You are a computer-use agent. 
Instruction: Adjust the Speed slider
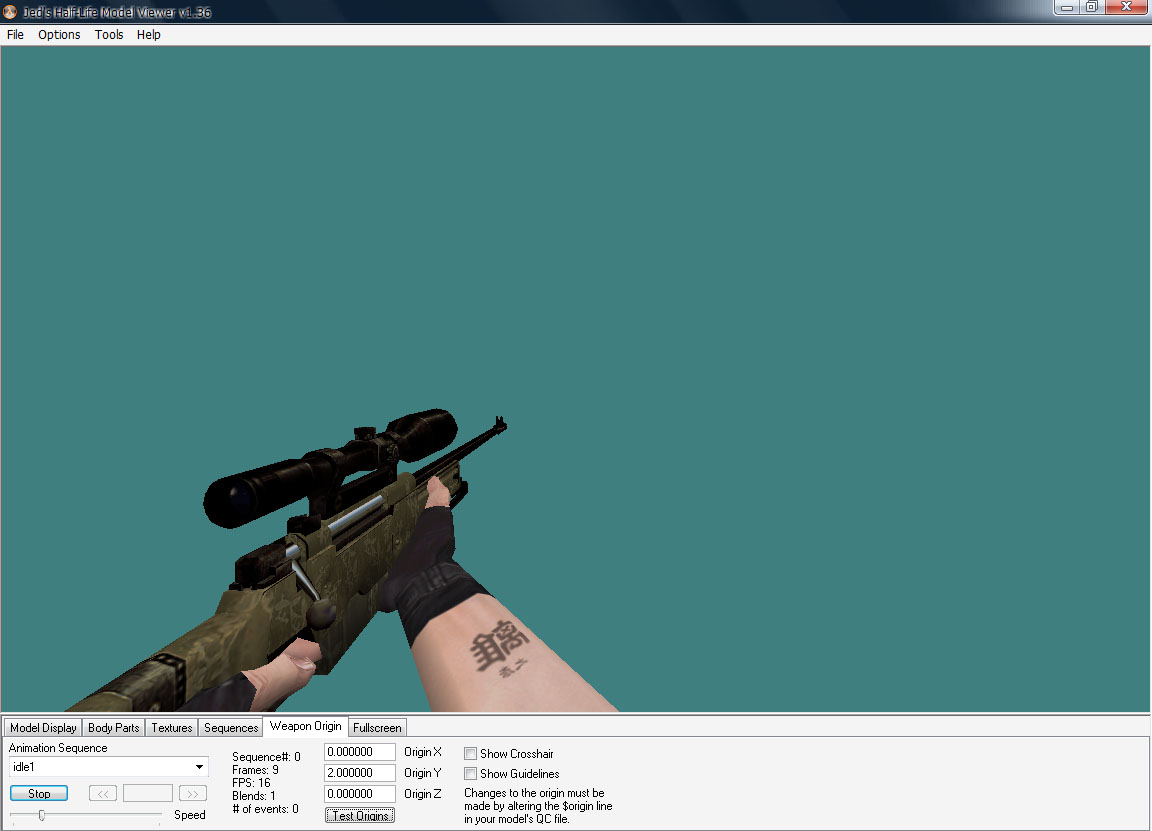tap(42, 815)
